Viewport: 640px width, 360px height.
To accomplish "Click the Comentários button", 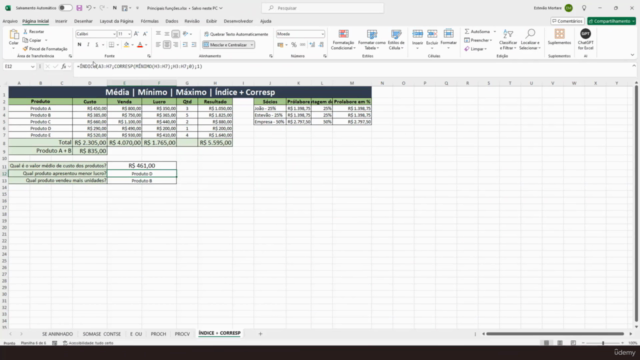I will click(567, 21).
